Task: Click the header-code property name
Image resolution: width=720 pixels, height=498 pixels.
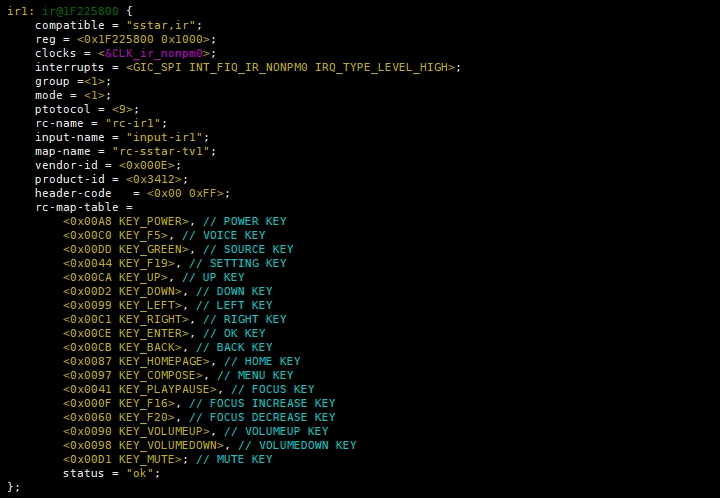Action: pyautogui.click(x=73, y=193)
